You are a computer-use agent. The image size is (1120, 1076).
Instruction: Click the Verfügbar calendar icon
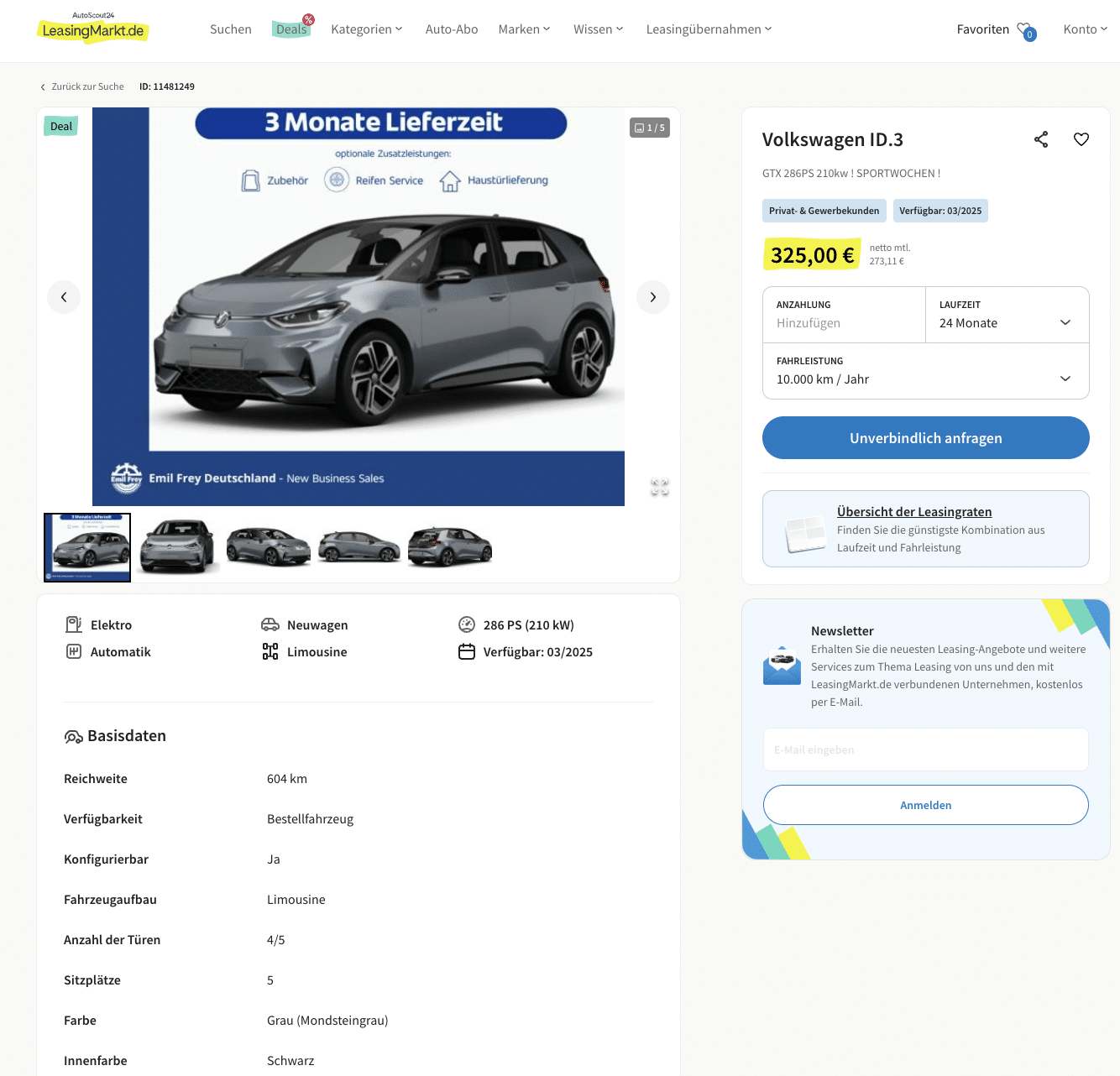[467, 651]
